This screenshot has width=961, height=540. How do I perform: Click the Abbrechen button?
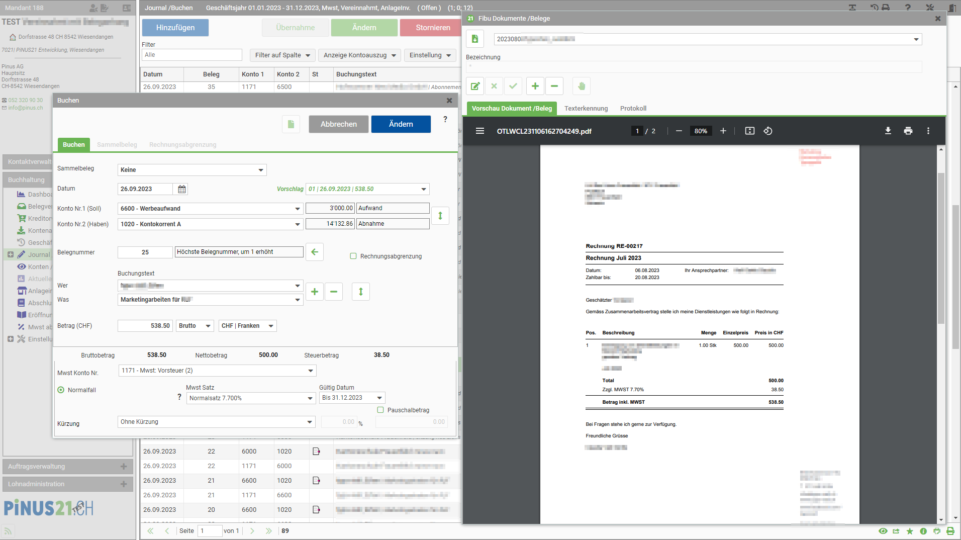tap(338, 124)
